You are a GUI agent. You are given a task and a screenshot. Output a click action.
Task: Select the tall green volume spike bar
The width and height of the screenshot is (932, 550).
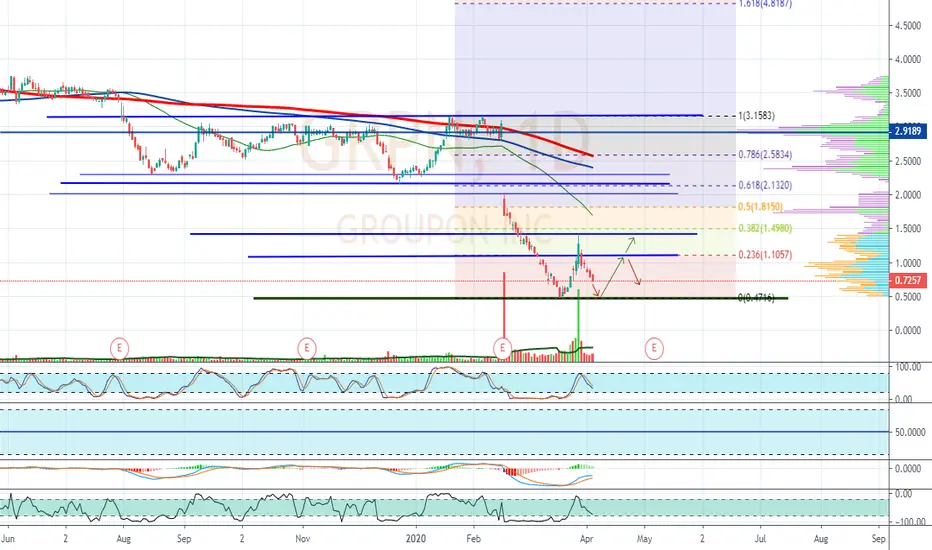578,325
